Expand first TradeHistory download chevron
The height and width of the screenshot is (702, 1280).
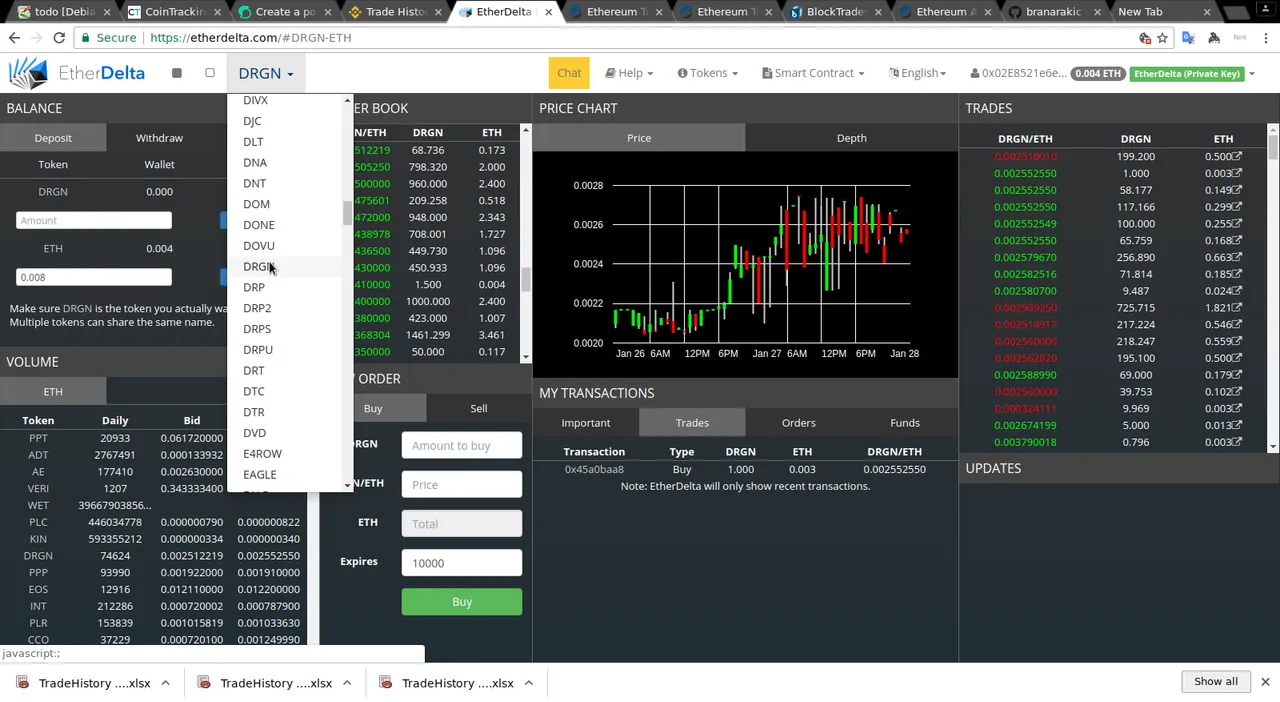165,683
